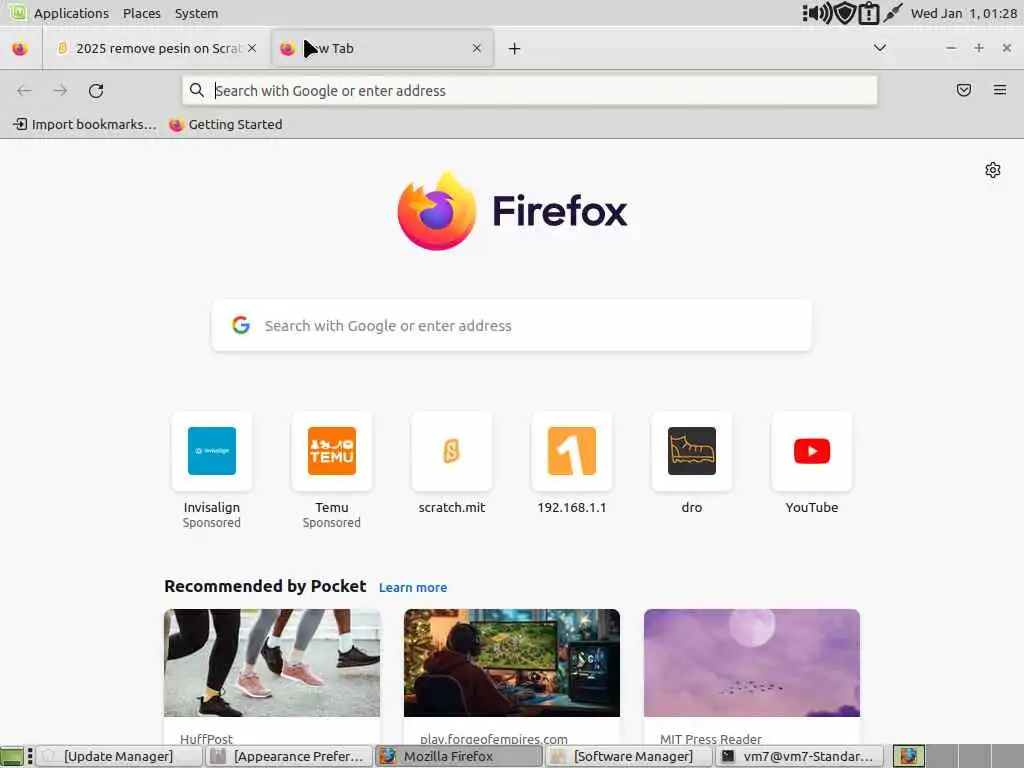Switch to Appearance Preferences taskbar window
The image size is (1024, 768).
coord(289,756)
